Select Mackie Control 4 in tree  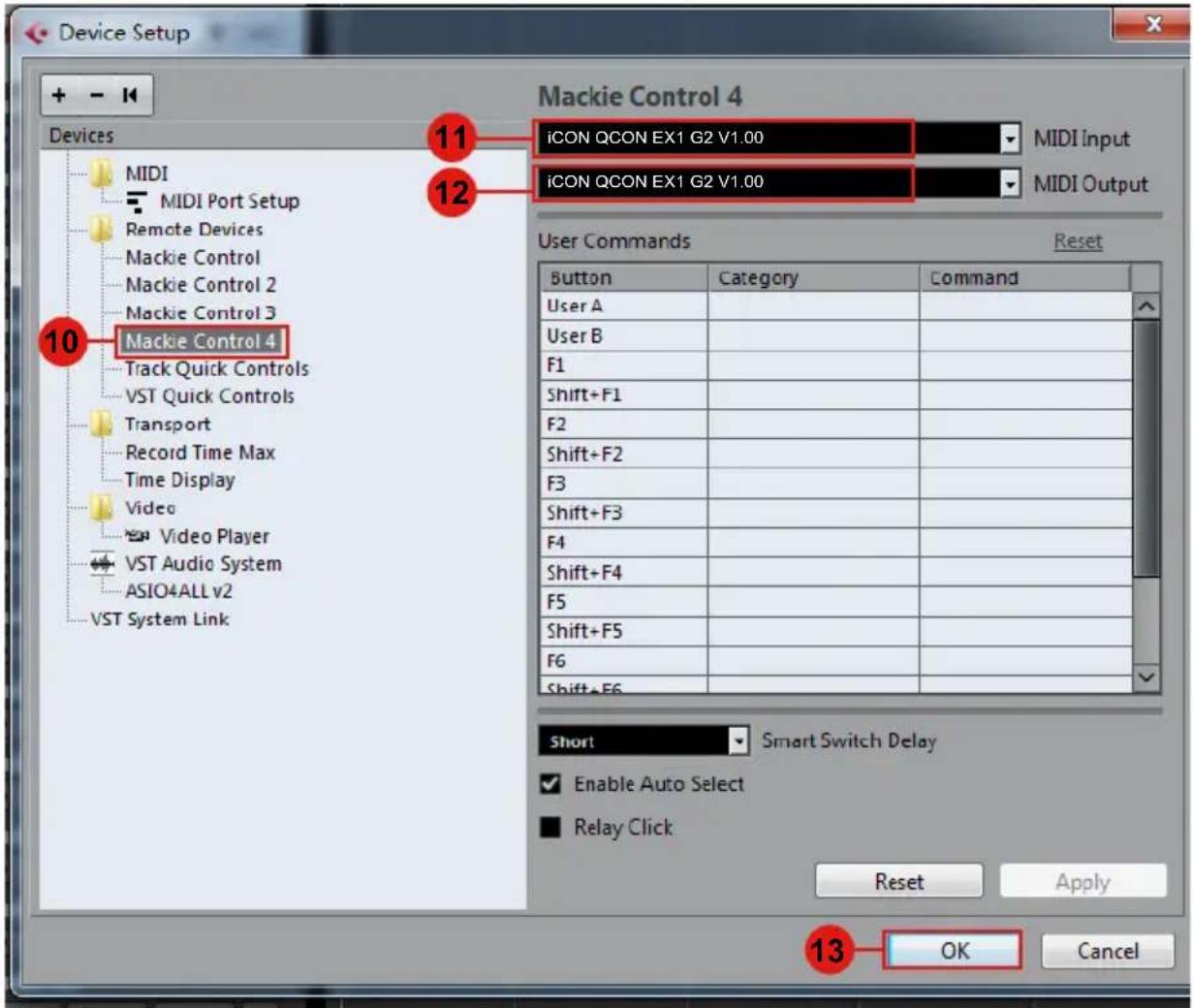pos(201,341)
